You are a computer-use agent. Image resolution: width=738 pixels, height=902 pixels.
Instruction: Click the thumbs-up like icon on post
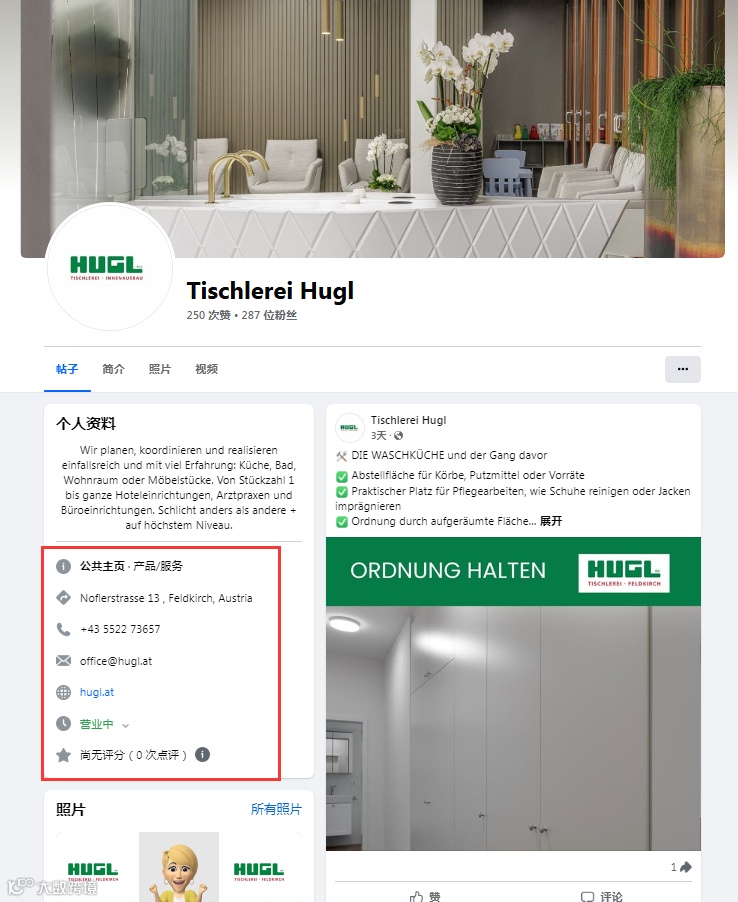coord(416,896)
